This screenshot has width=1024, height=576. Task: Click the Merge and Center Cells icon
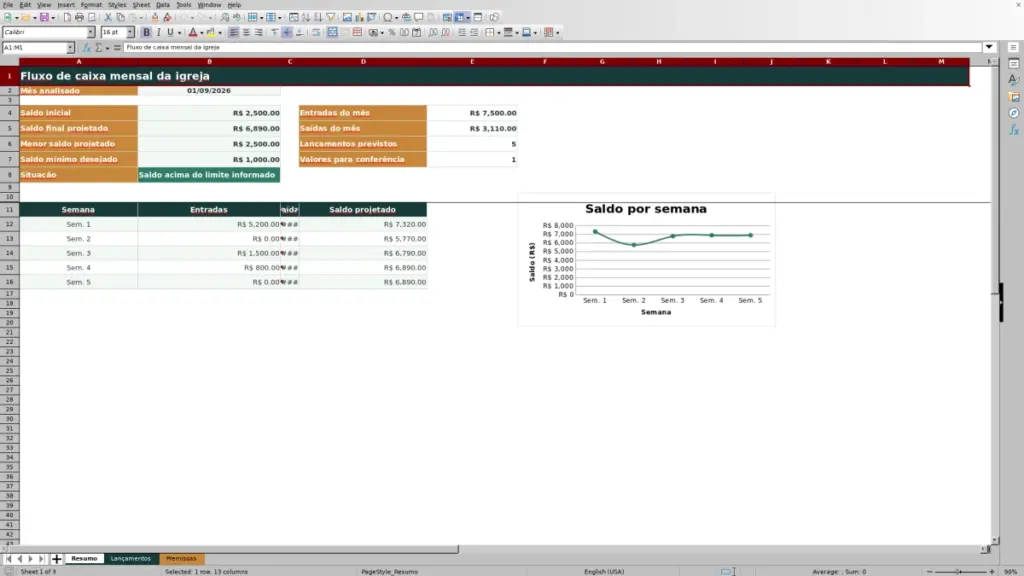[332, 33]
